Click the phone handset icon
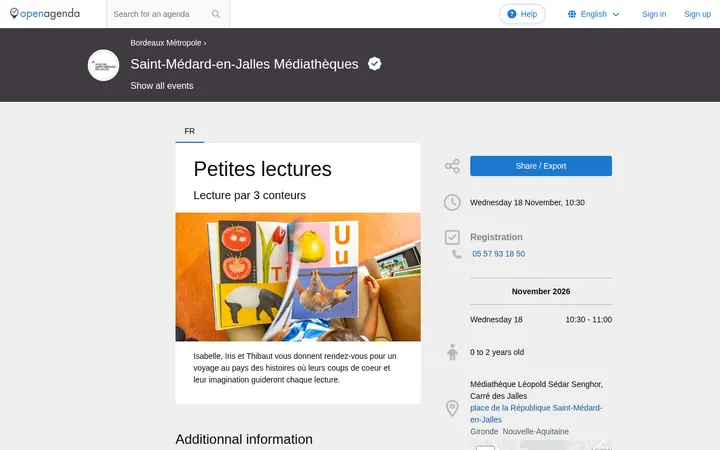 [x=456, y=254]
